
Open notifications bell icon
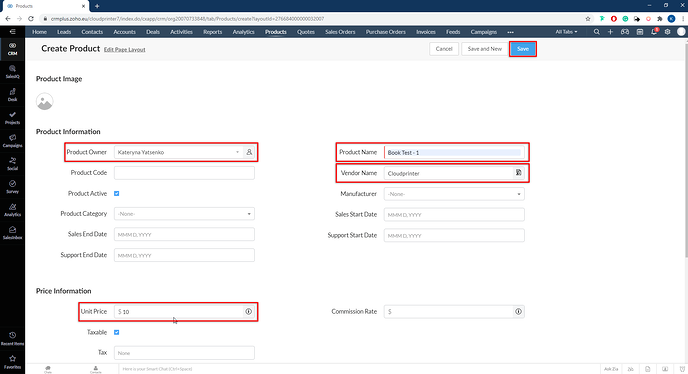pos(654,32)
